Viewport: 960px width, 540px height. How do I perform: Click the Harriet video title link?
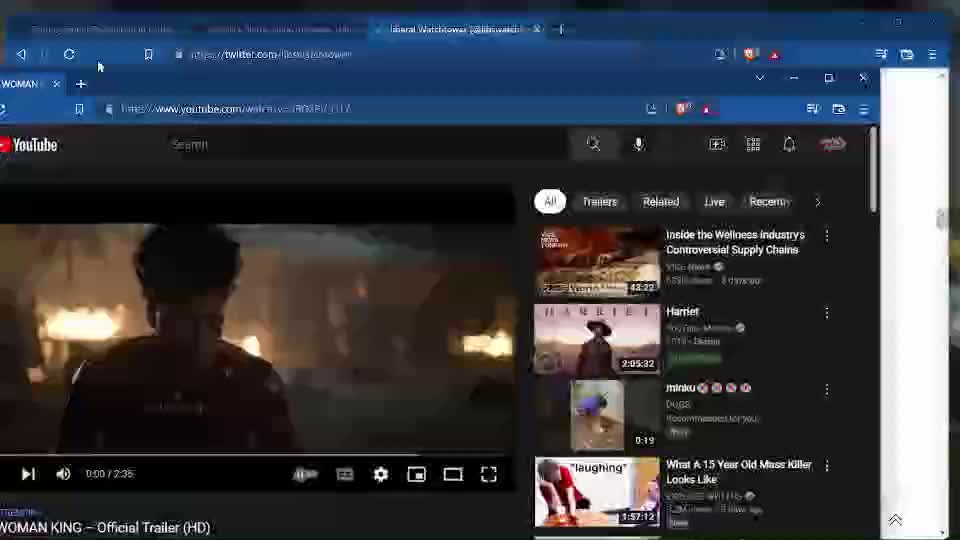coord(682,312)
